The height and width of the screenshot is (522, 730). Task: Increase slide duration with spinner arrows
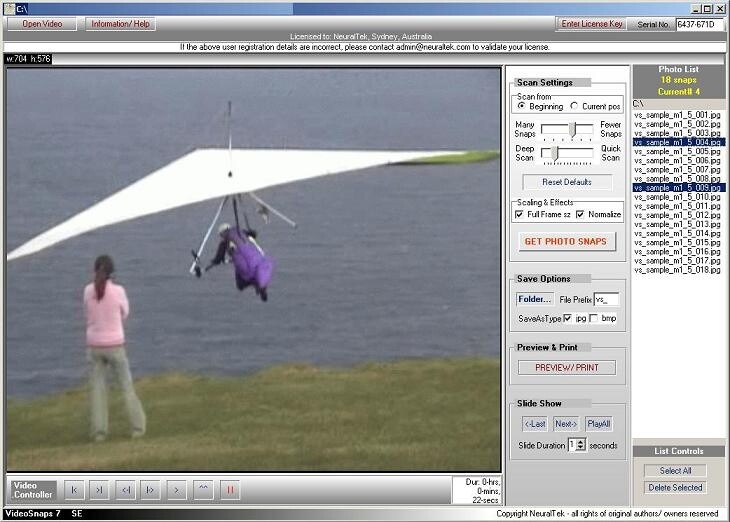pos(580,442)
